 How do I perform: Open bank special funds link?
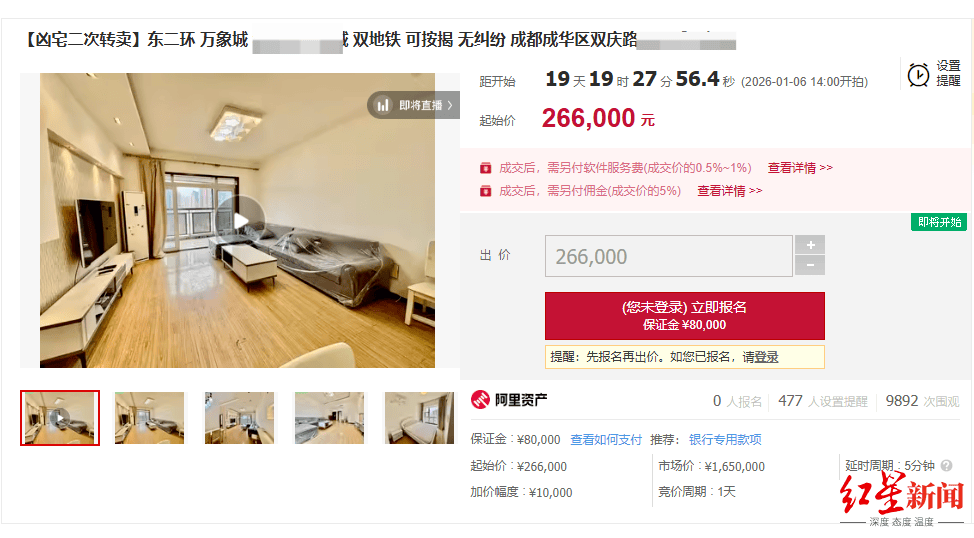point(725,440)
